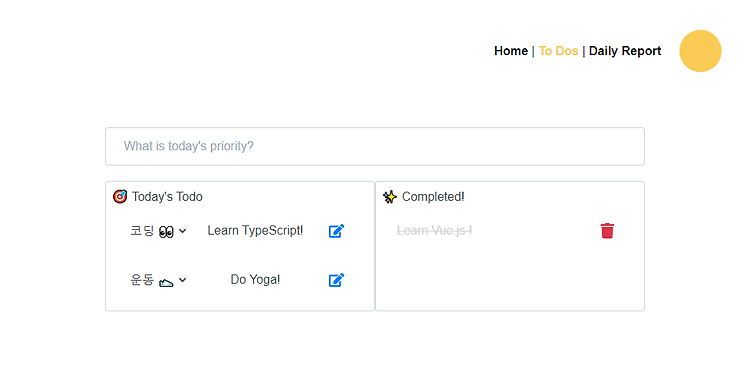Open the To Dos tab
This screenshot has width=750, height=378.
tap(558, 51)
